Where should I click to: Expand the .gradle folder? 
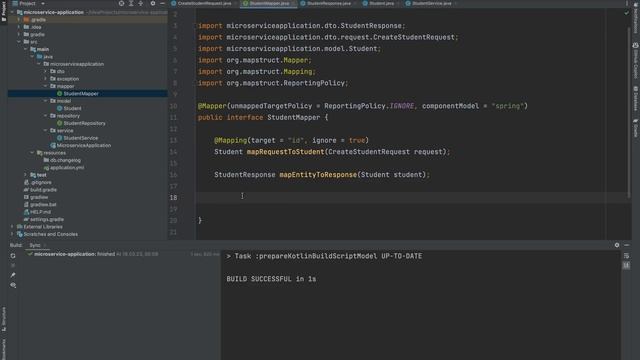19,20
